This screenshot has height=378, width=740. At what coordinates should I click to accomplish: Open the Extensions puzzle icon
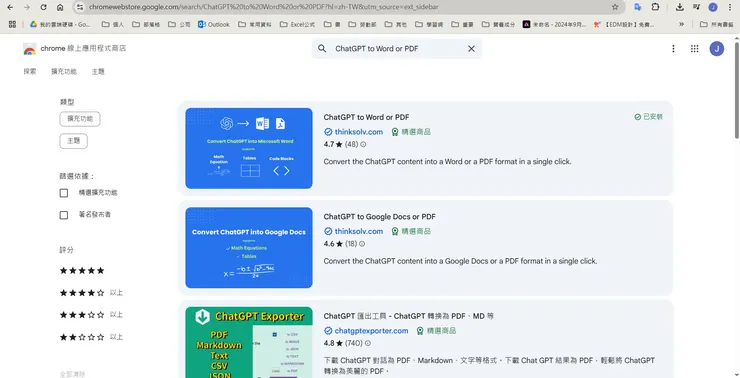coord(655,7)
